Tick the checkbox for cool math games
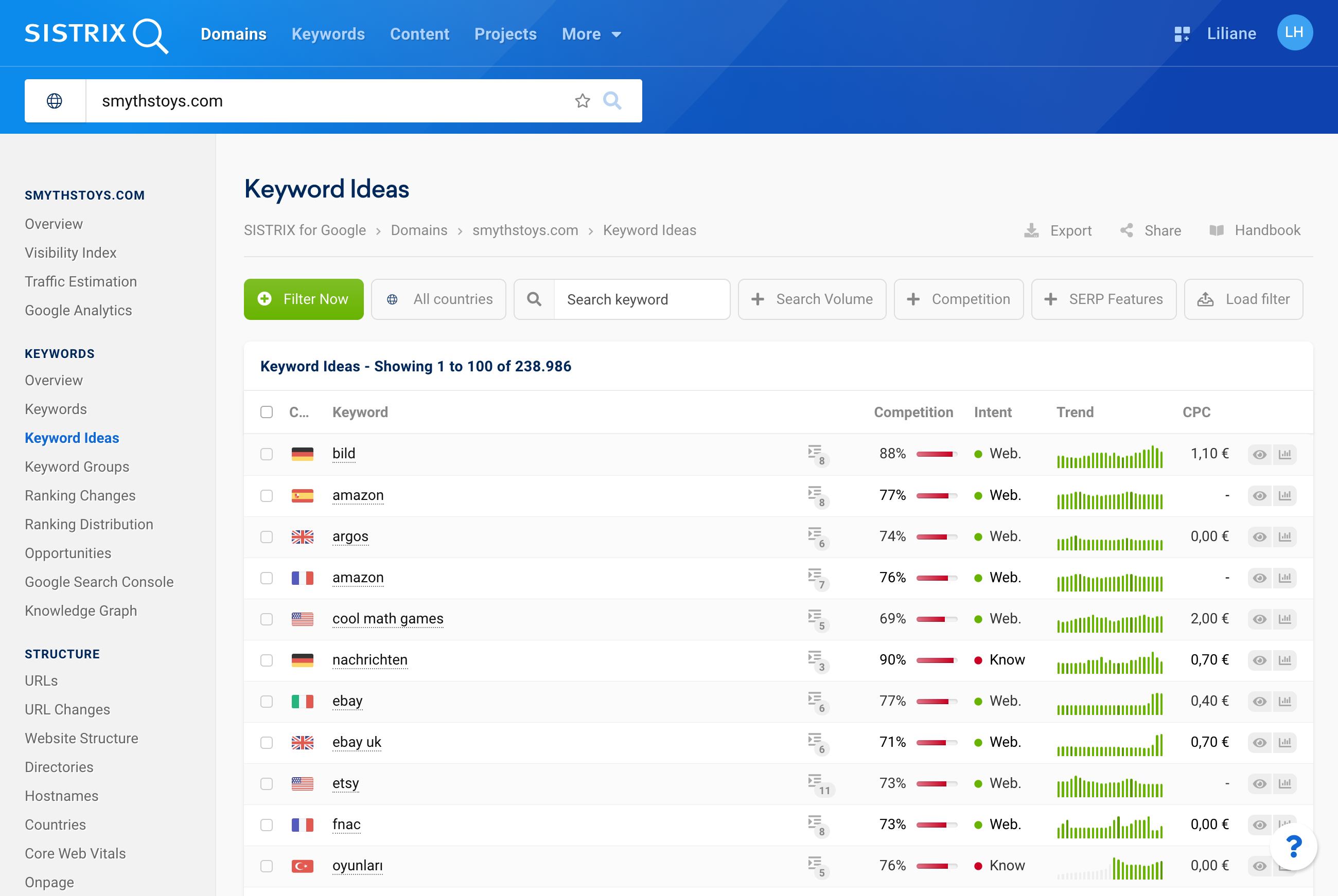This screenshot has height=896, width=1338. click(x=267, y=619)
